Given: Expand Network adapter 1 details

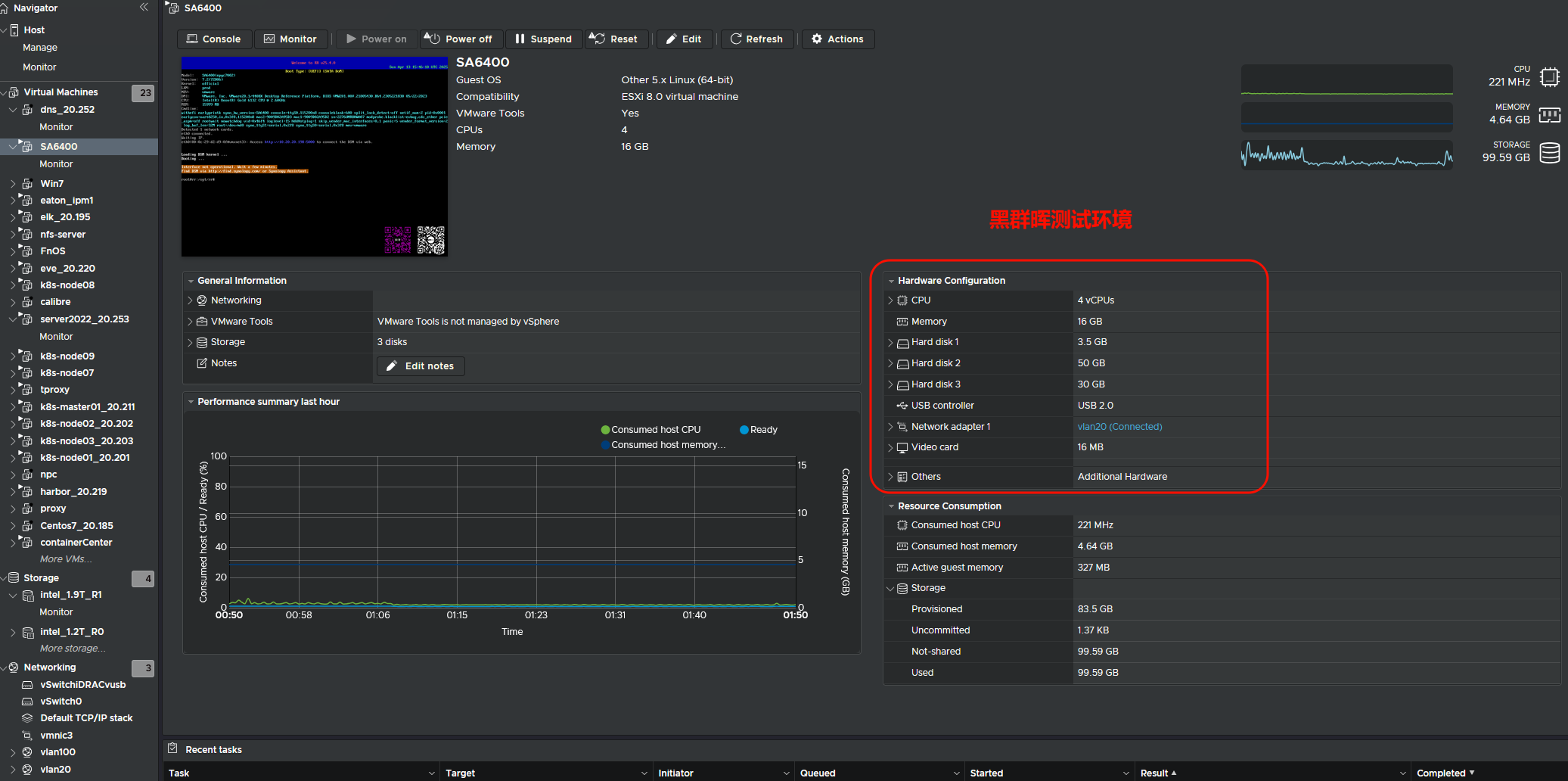Looking at the screenshot, I should [x=890, y=427].
